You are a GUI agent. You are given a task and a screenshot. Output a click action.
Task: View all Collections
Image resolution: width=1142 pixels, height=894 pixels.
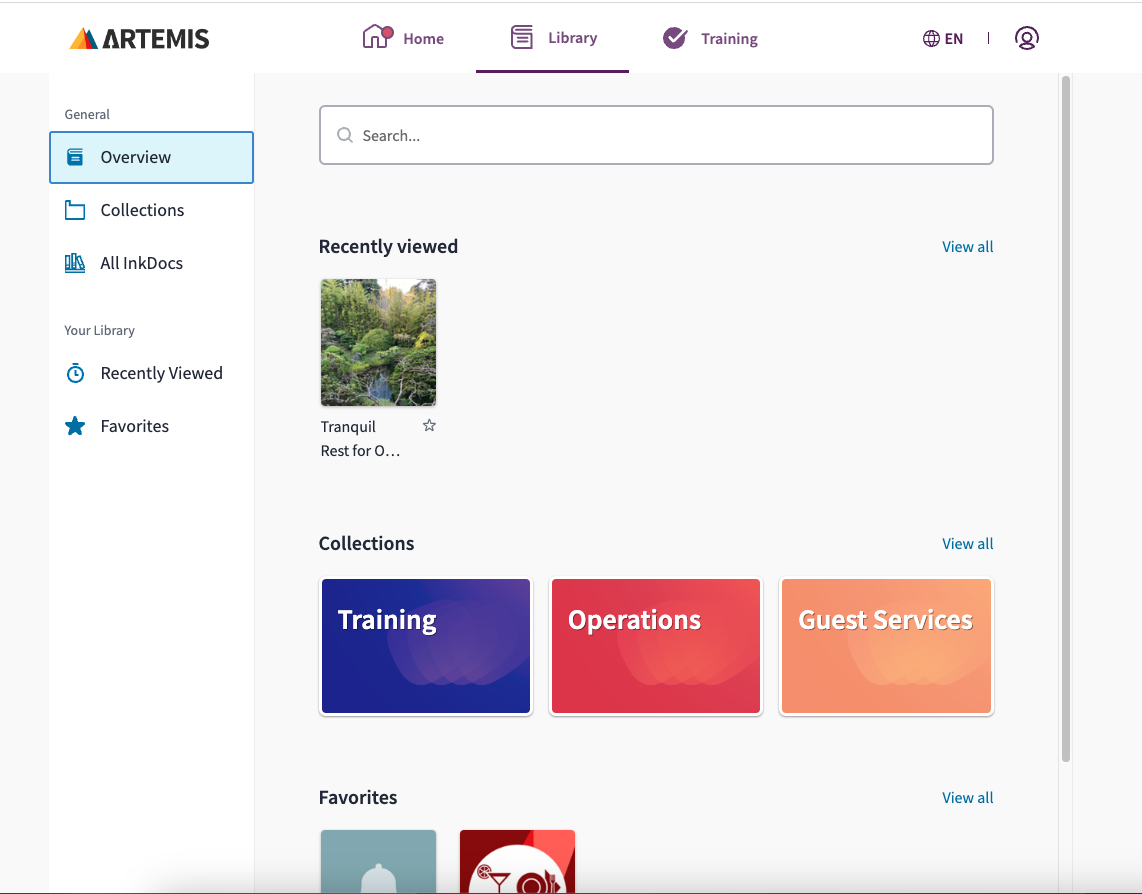[x=967, y=544]
